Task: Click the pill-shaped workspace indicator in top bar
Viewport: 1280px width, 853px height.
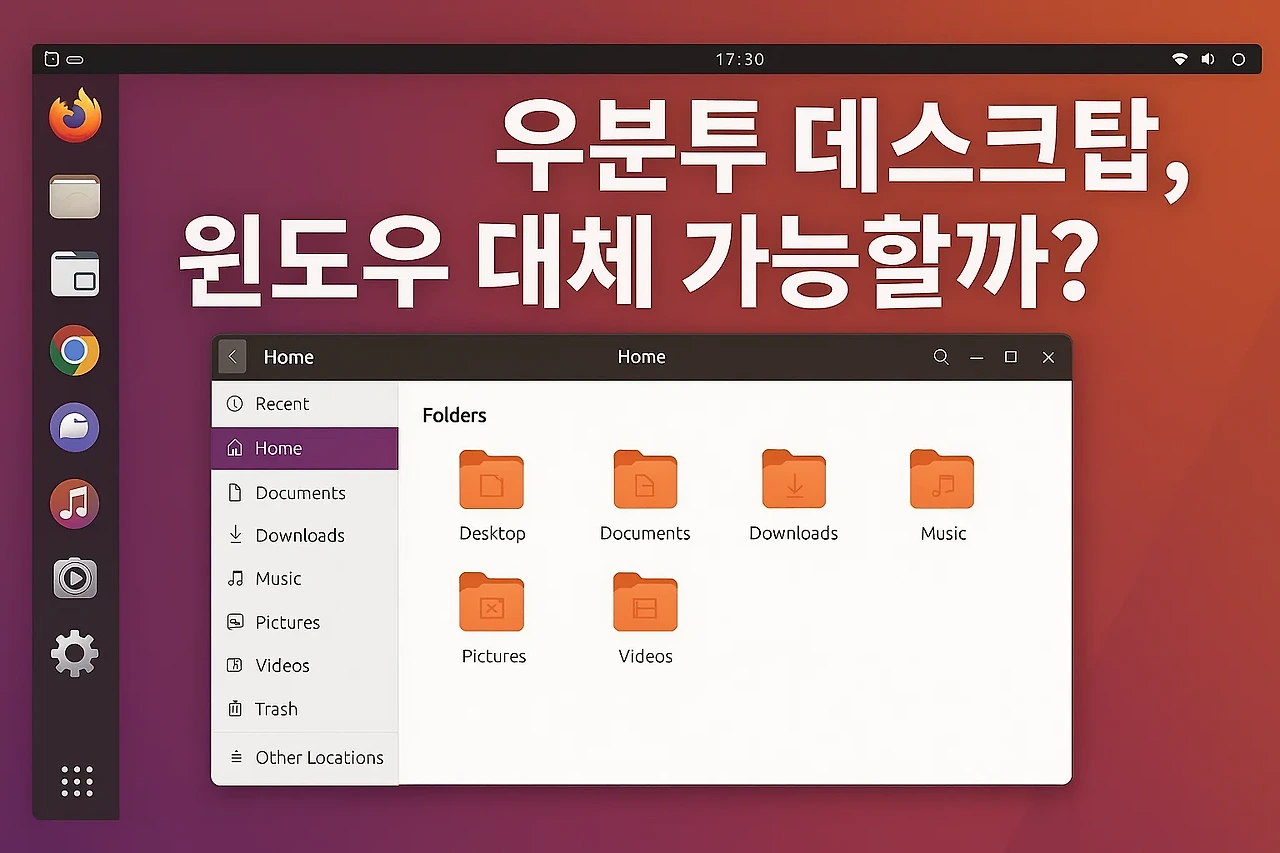Action: coord(75,60)
